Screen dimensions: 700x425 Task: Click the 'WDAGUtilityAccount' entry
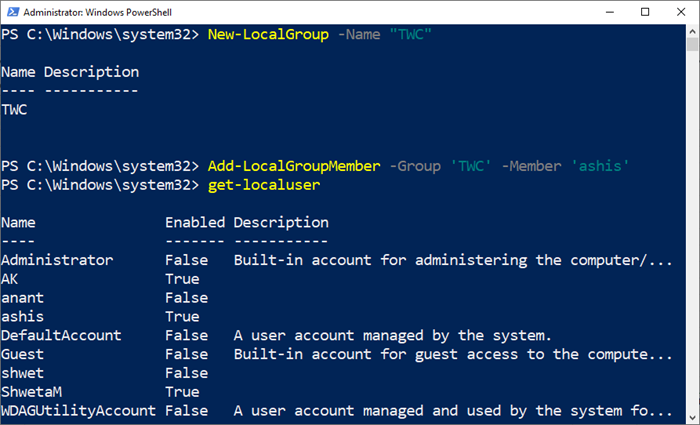point(79,410)
